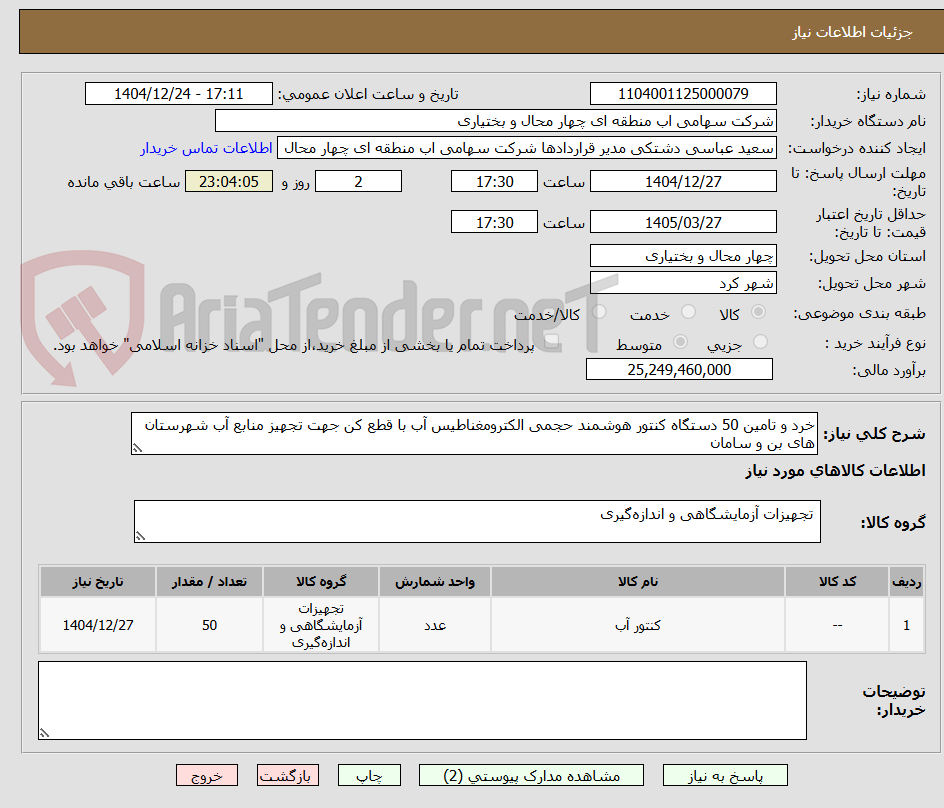Image resolution: width=944 pixels, height=808 pixels.
Task: Click the بازگشت back button
Action: click(x=288, y=775)
